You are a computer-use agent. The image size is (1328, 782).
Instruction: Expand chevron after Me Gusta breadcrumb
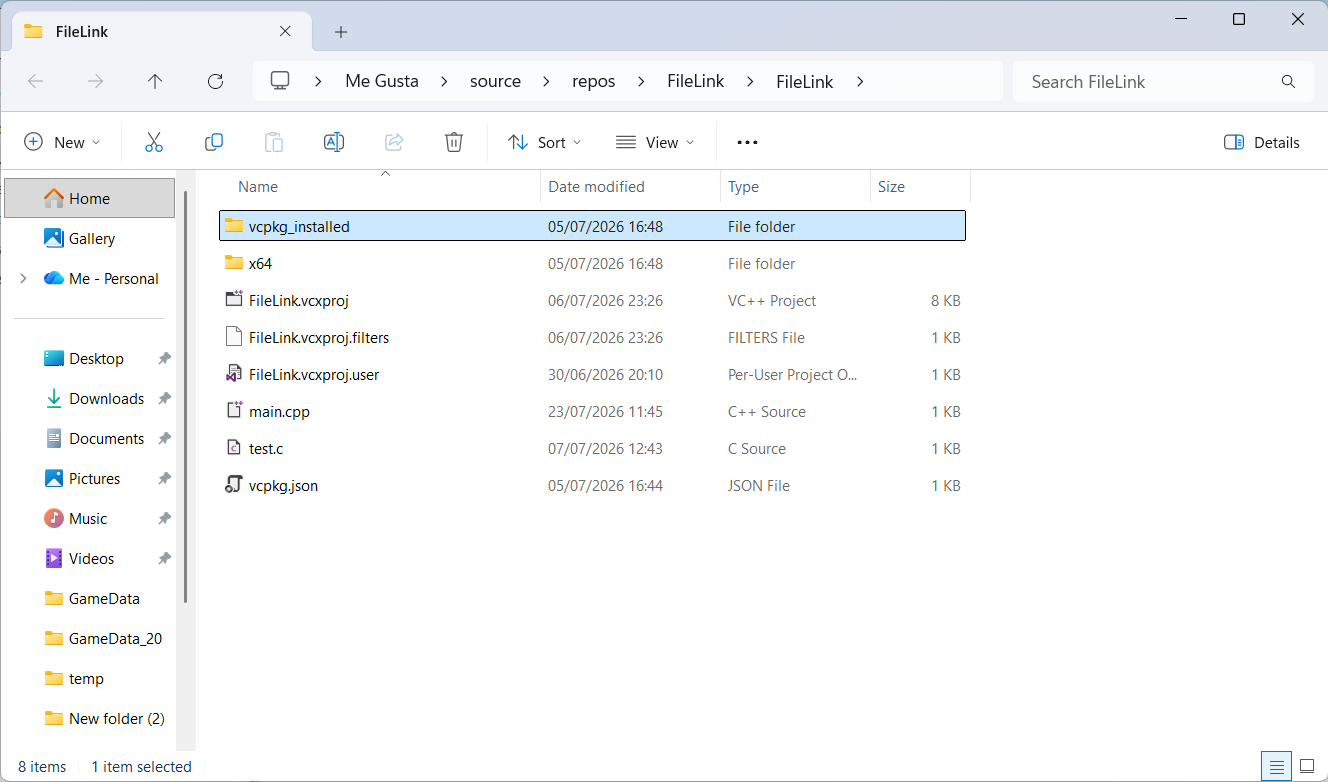tap(444, 82)
